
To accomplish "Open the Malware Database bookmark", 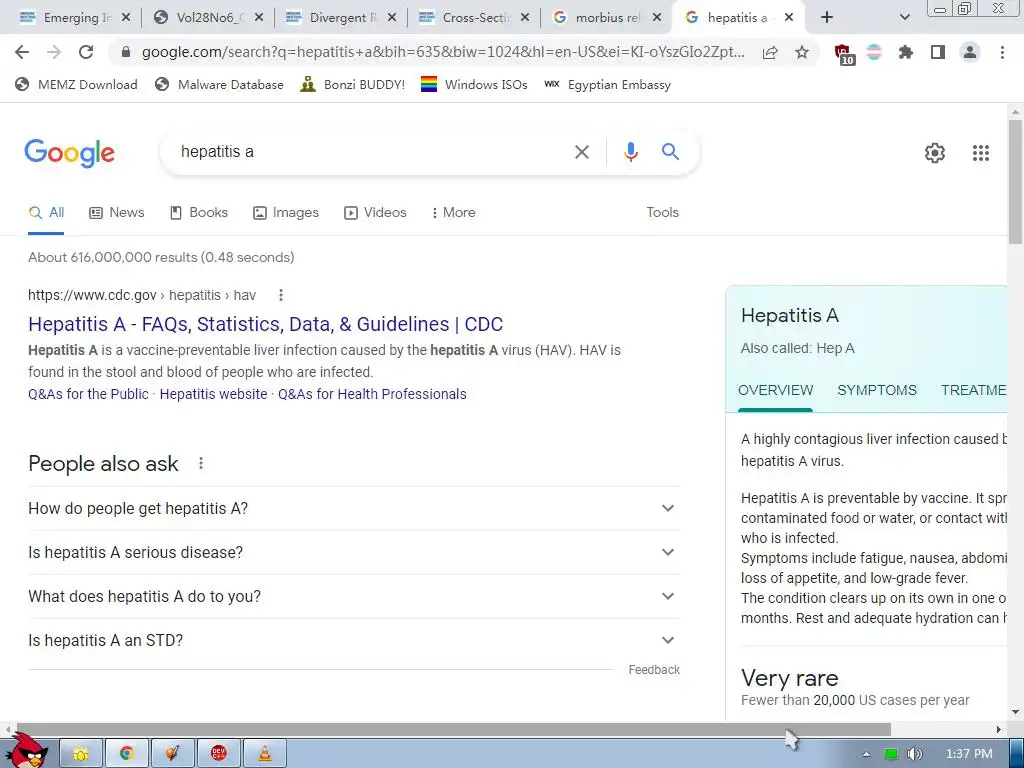I will pos(219,84).
